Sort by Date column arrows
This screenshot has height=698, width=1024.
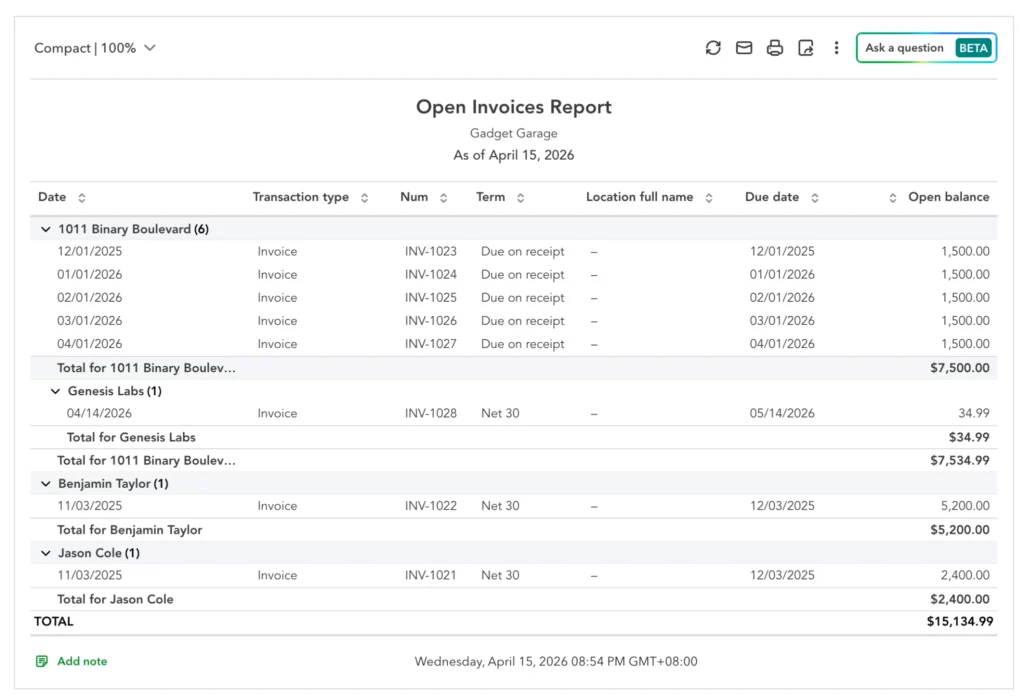(x=82, y=198)
